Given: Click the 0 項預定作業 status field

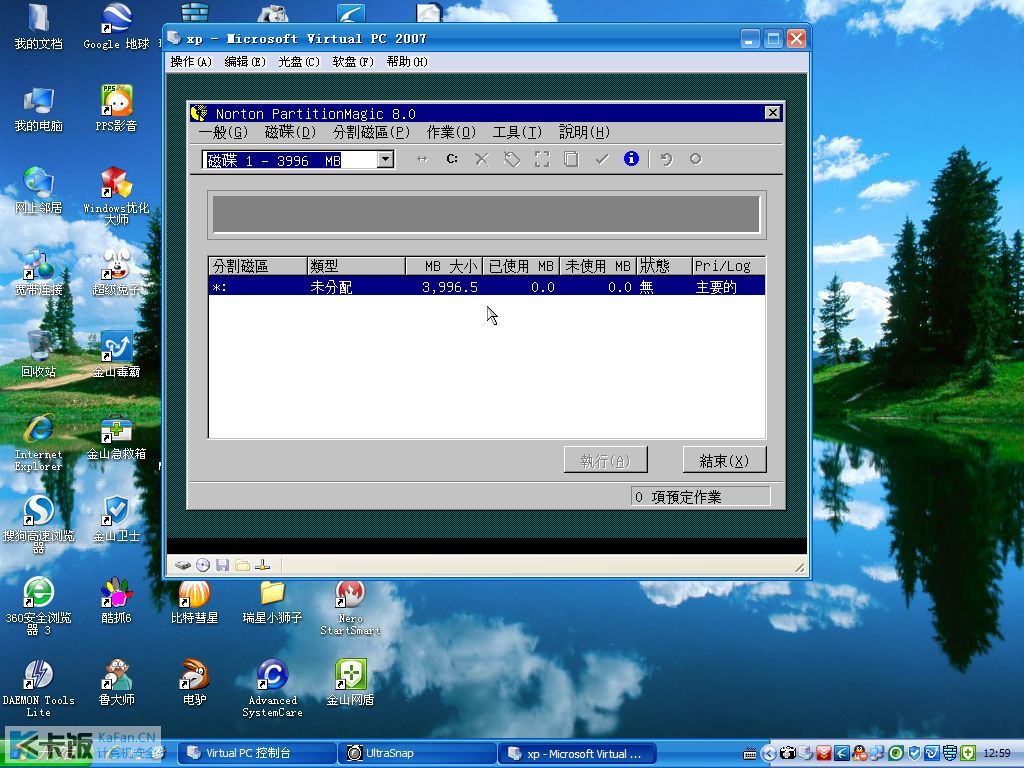Looking at the screenshot, I should pyautogui.click(x=701, y=497).
